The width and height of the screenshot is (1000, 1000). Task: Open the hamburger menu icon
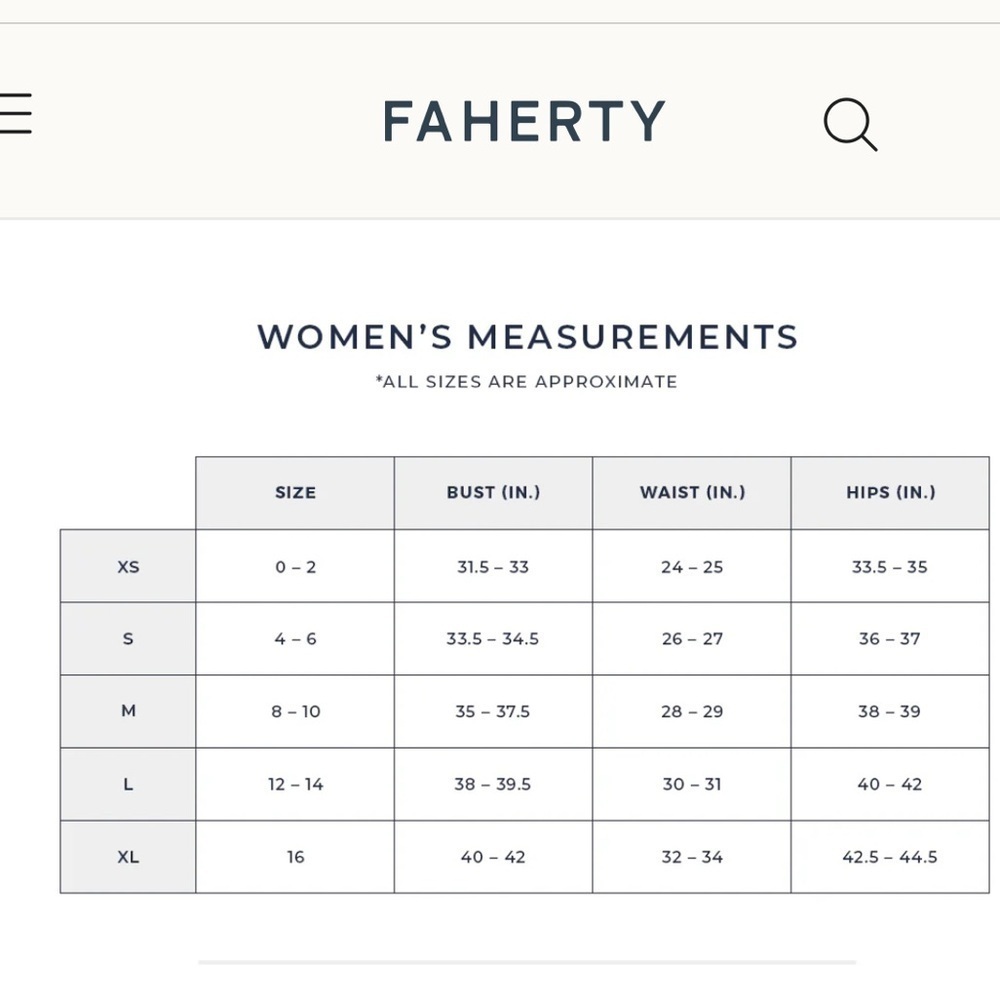tap(15, 114)
